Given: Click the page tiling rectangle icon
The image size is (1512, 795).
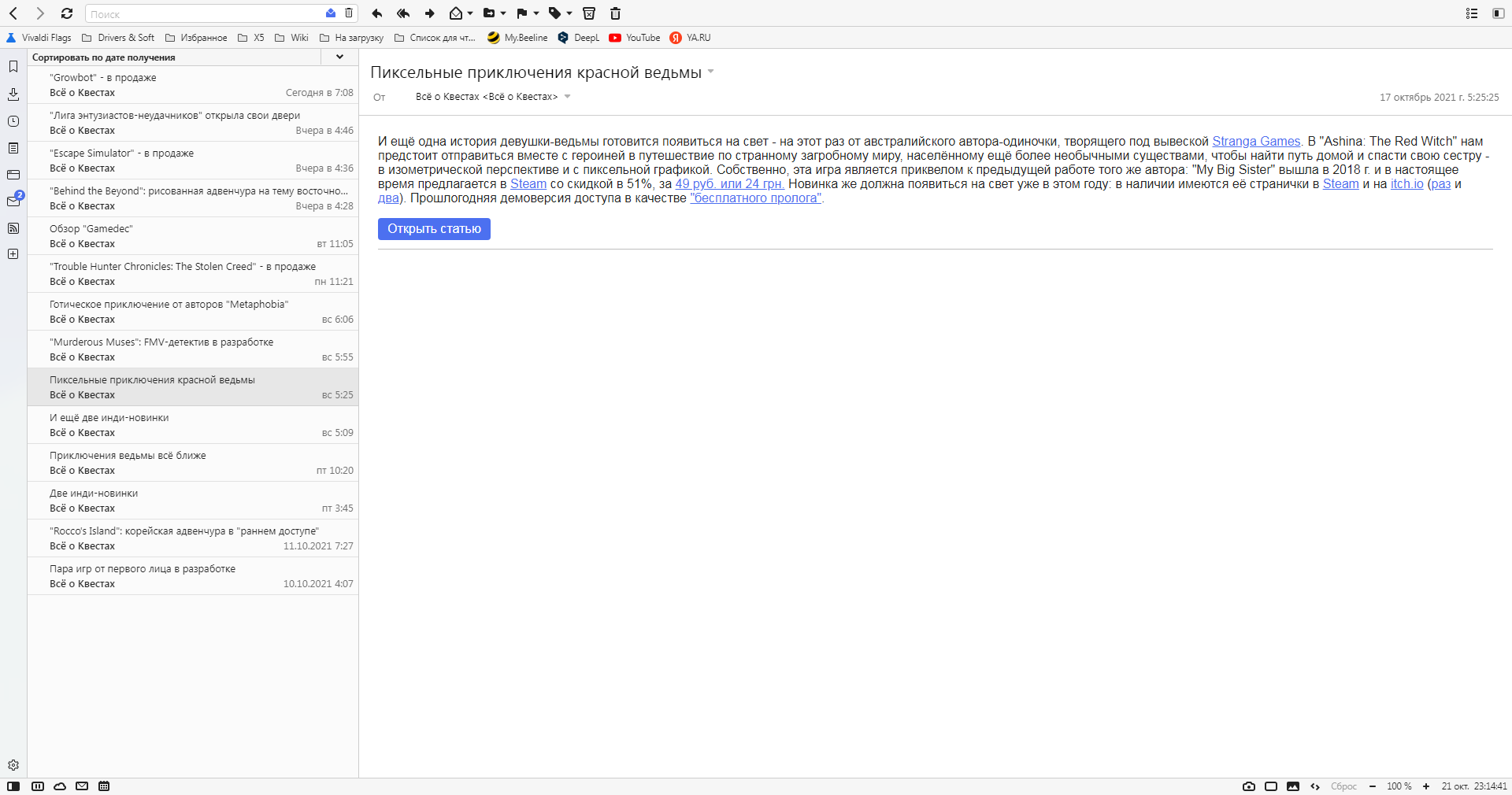Looking at the screenshot, I should 1271,786.
